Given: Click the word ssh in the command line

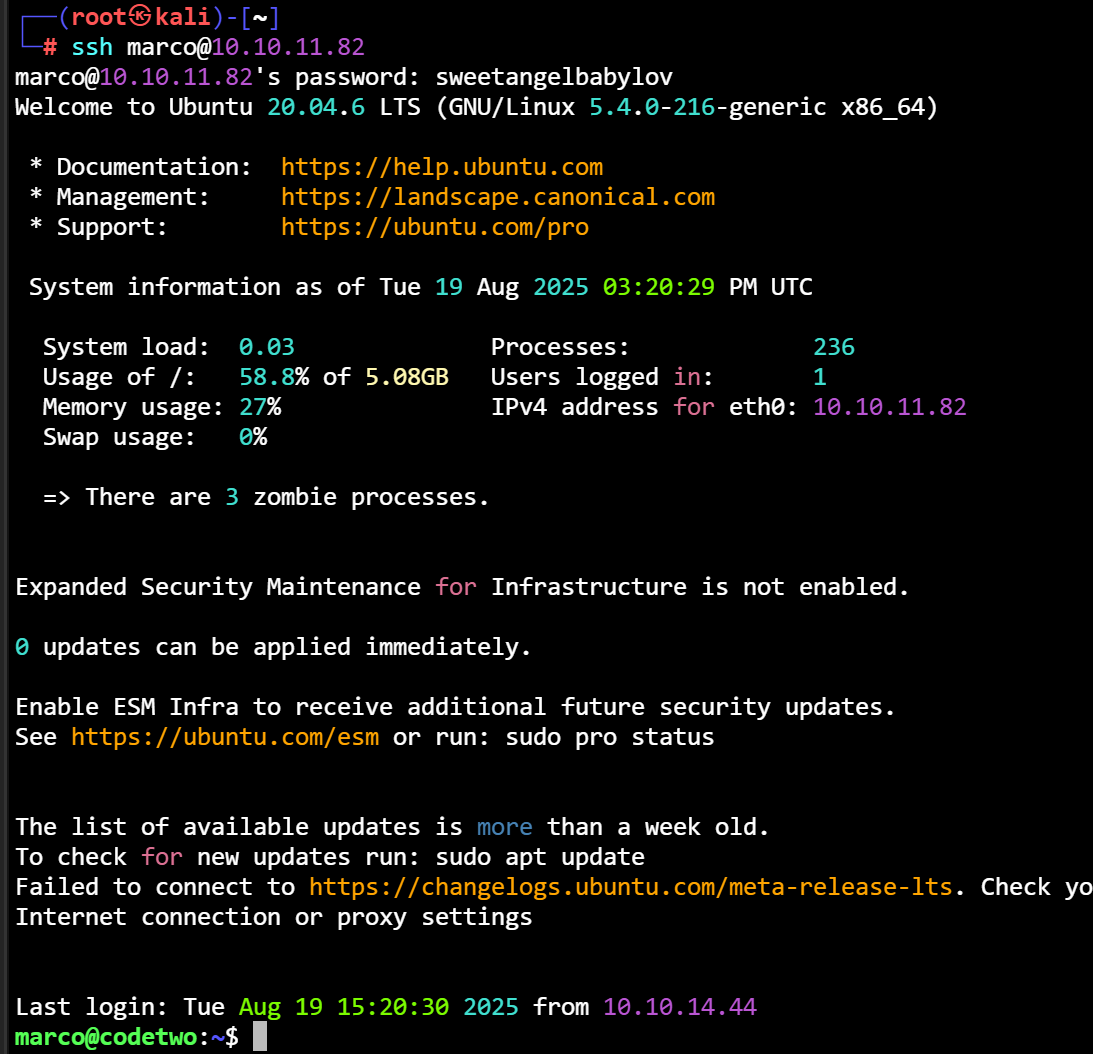Looking at the screenshot, I should click(x=91, y=47).
